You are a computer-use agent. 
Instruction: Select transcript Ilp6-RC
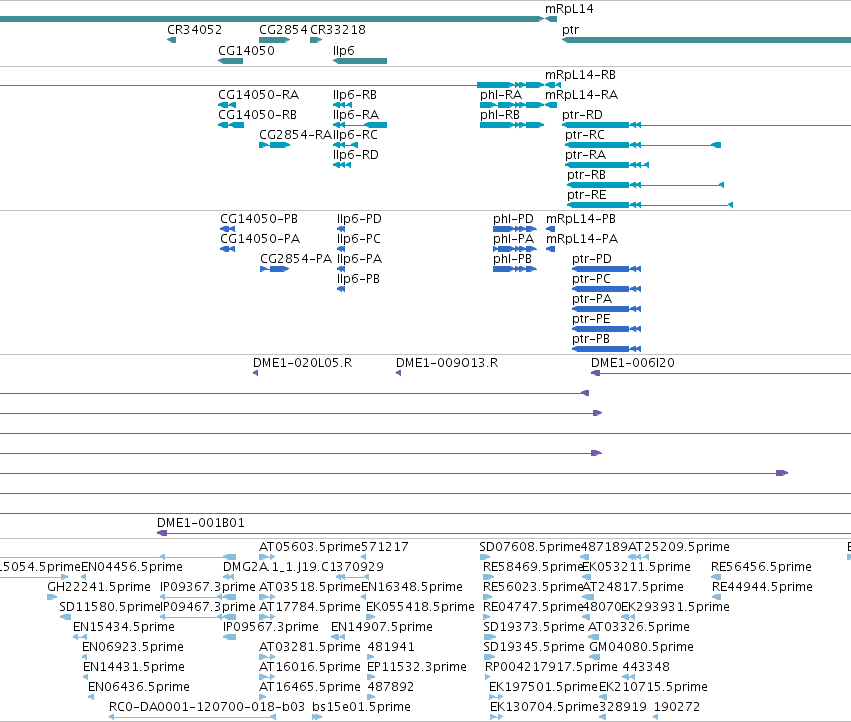coord(345,145)
